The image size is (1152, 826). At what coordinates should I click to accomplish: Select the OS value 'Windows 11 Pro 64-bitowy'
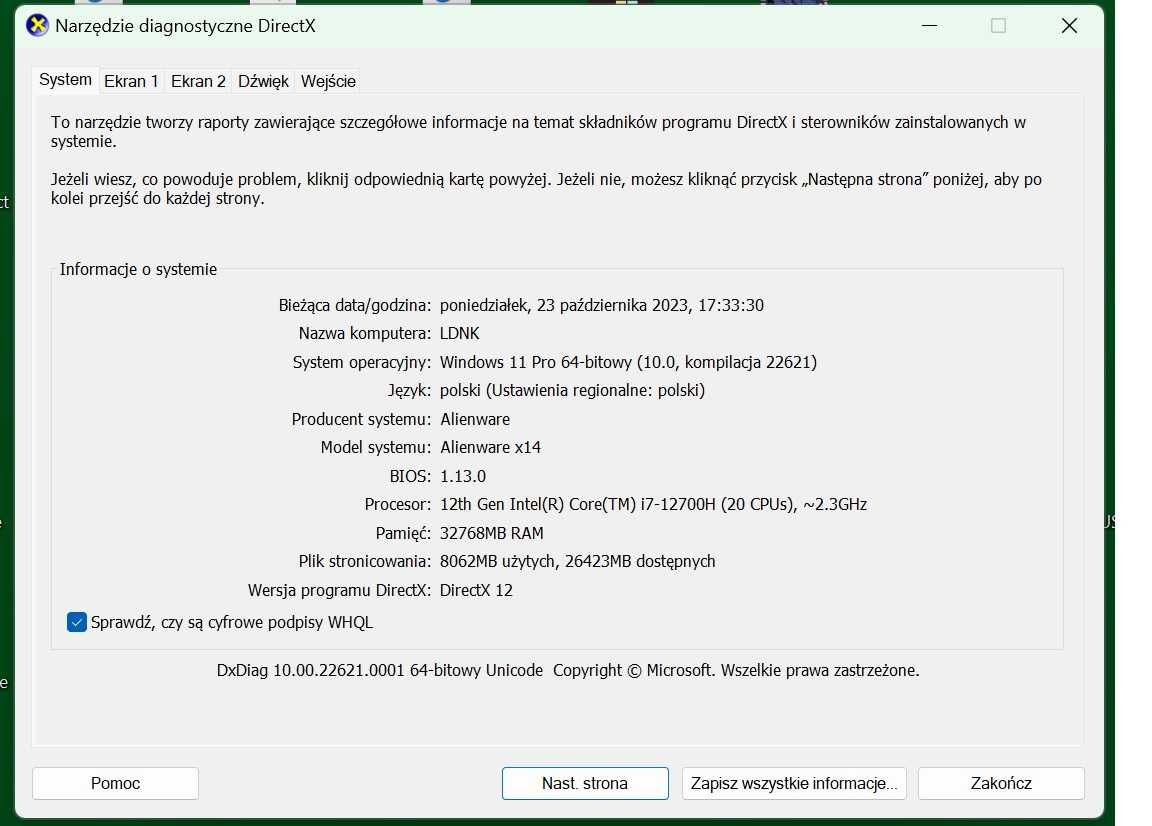pos(536,362)
